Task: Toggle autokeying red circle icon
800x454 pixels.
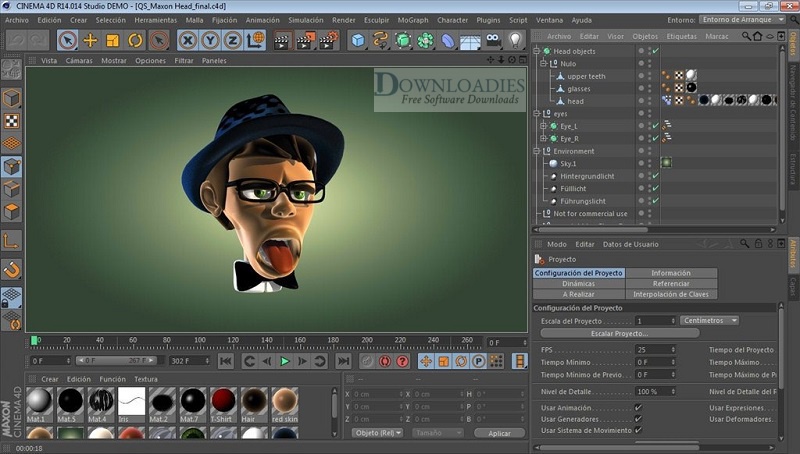Action: point(385,361)
